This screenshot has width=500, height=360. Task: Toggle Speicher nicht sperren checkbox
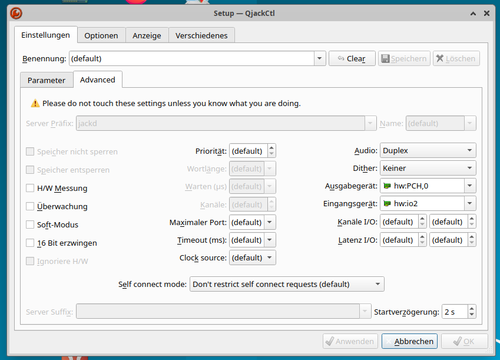[x=30, y=152]
